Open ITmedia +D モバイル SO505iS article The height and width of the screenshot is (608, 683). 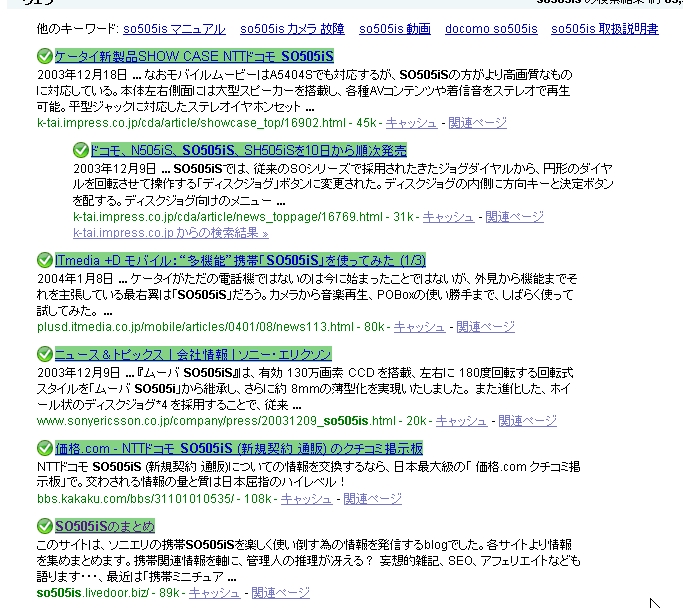coord(240,260)
